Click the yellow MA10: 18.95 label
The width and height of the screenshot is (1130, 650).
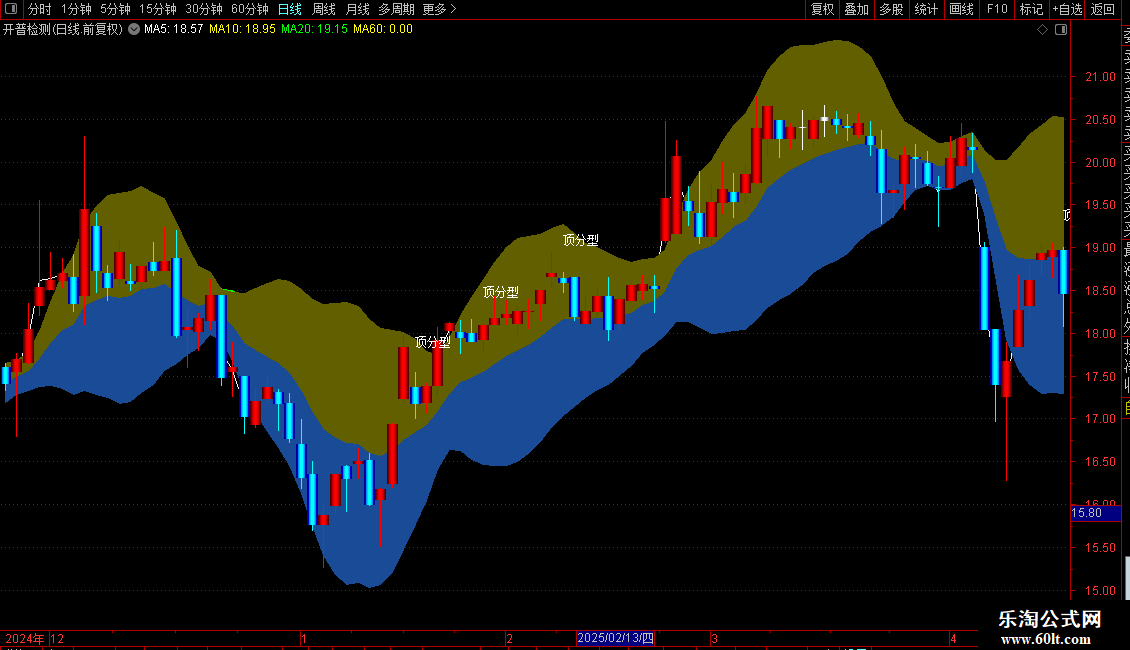242,30
